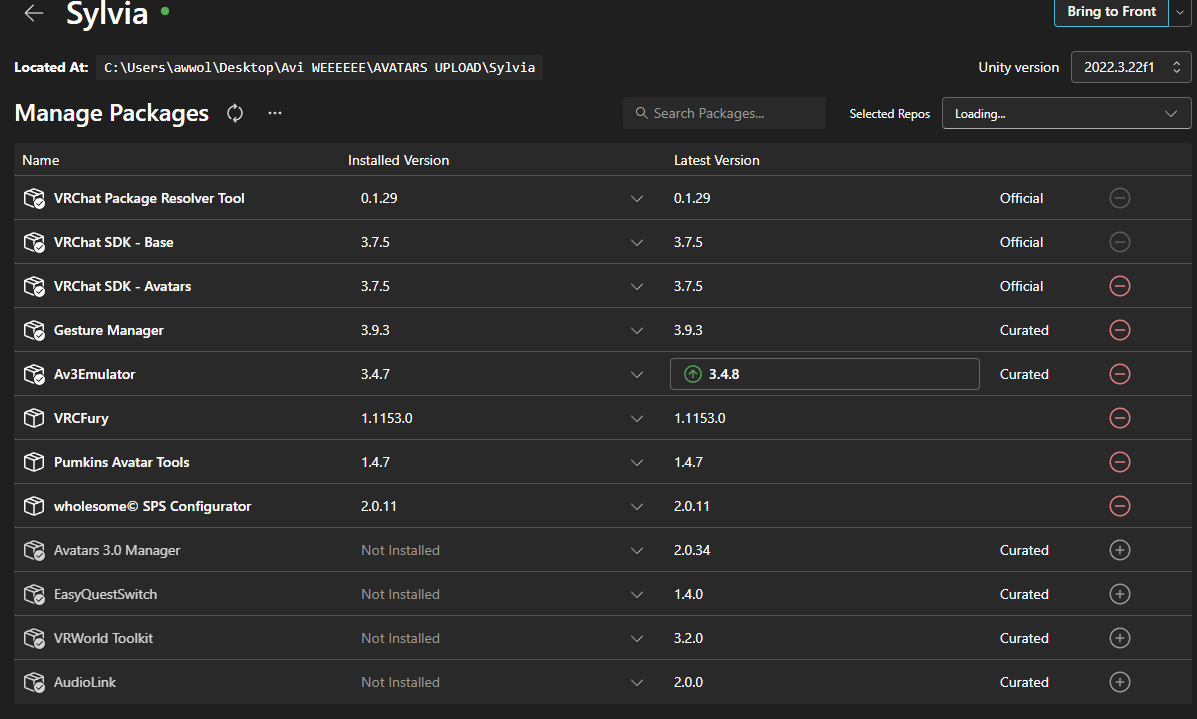
Task: Update Av3Emulator to version 3.4.8
Action: [824, 374]
